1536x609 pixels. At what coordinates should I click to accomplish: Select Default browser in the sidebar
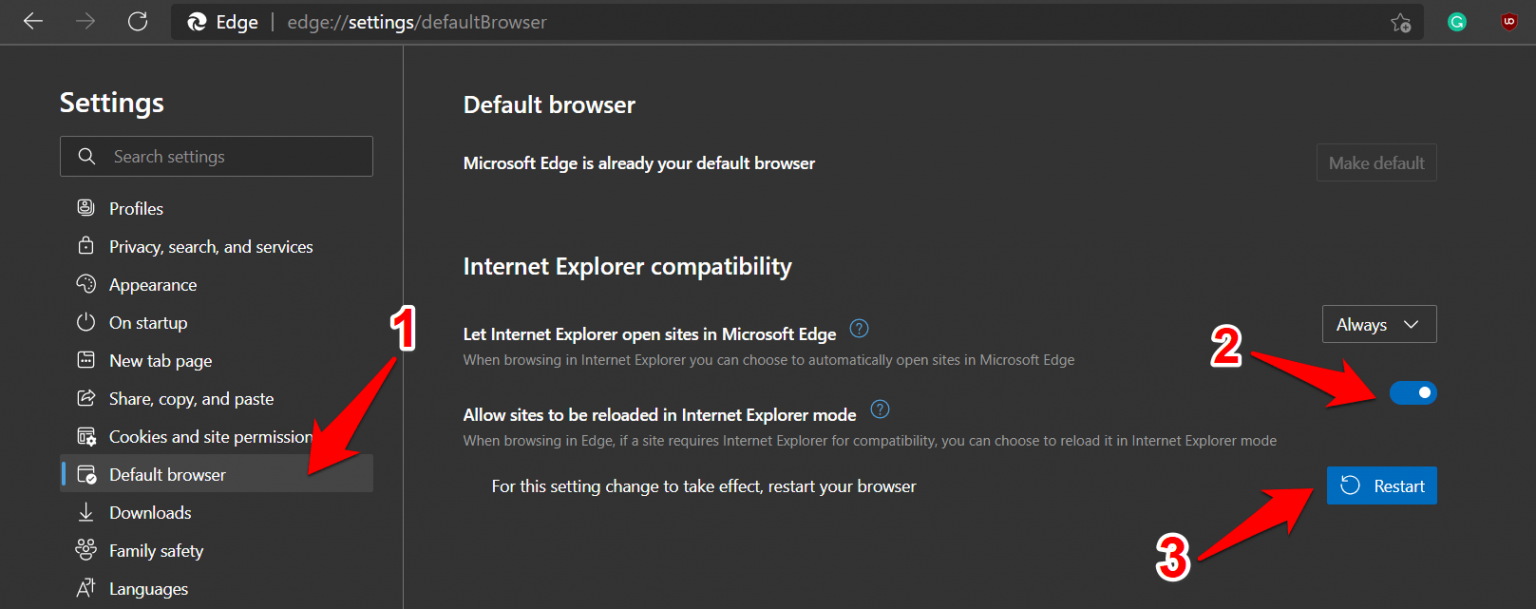point(167,474)
